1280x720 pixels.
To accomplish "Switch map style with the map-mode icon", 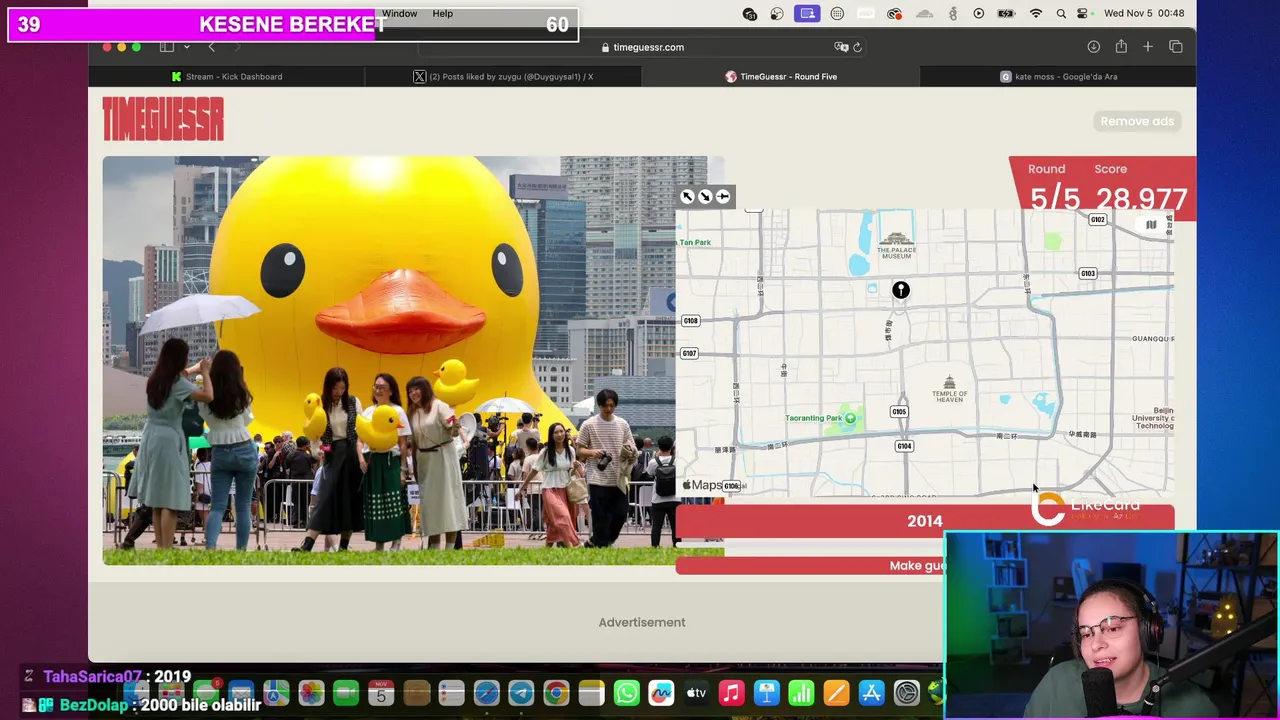I will [1151, 225].
